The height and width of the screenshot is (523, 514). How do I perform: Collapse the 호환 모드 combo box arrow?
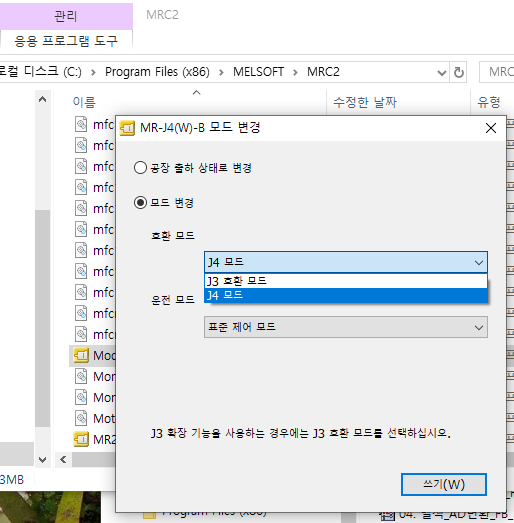pos(479,263)
